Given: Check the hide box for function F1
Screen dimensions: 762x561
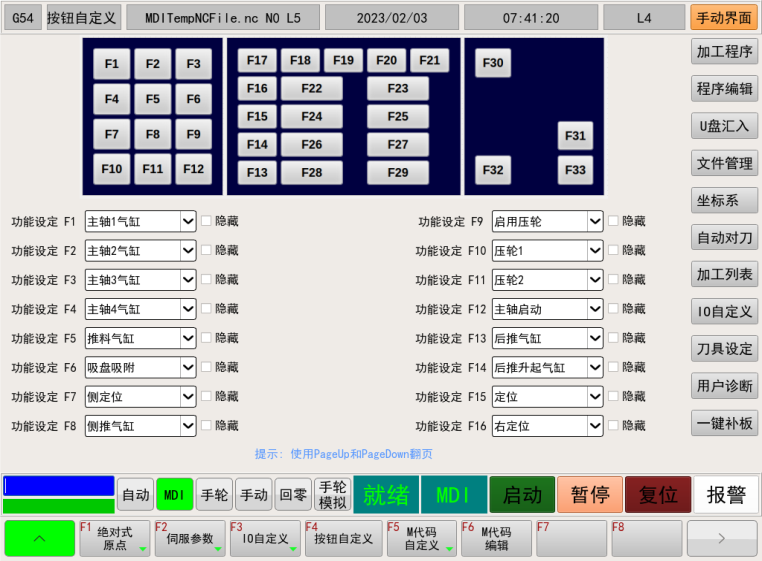Looking at the screenshot, I should (x=207, y=221).
